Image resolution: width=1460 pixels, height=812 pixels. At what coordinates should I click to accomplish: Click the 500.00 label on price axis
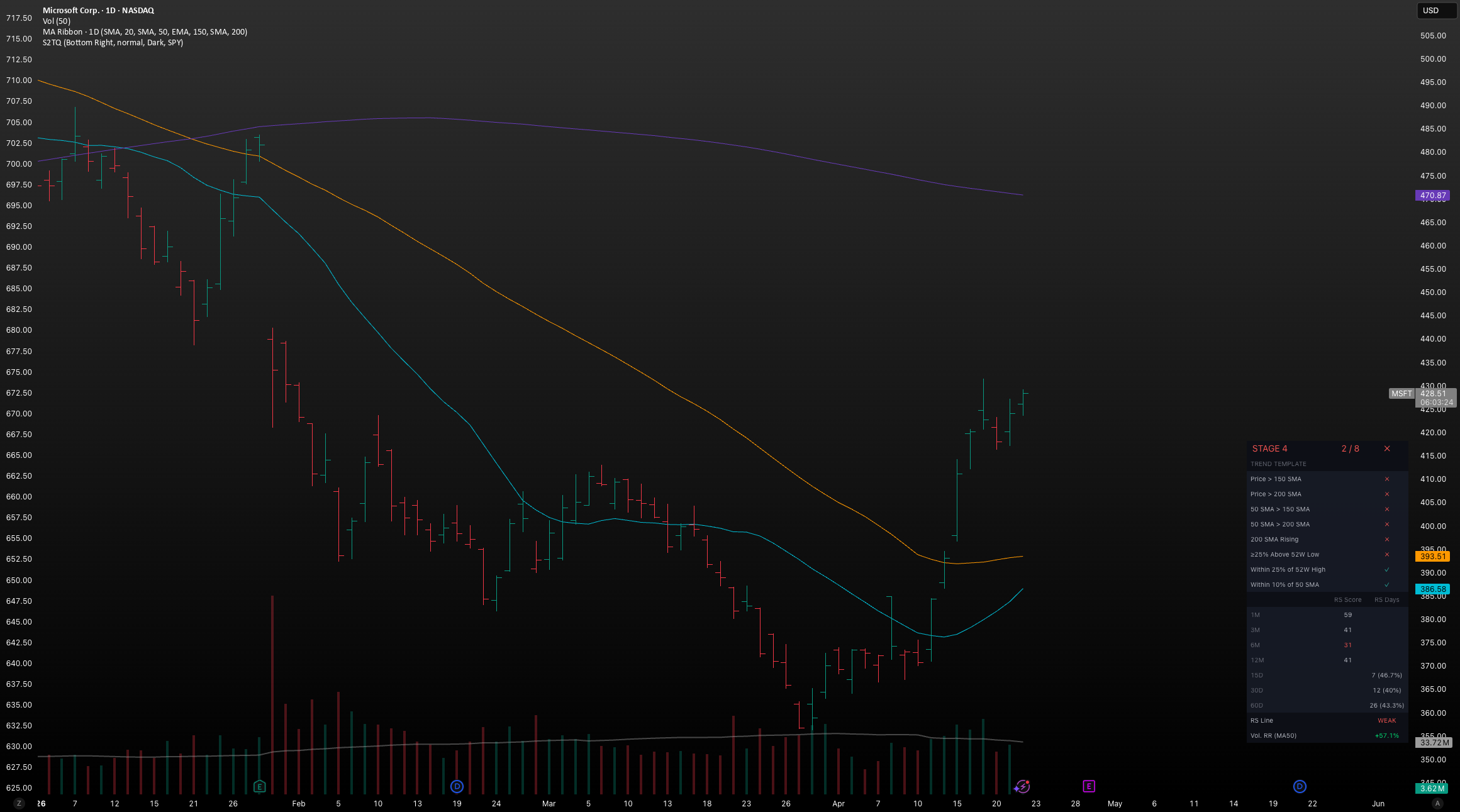point(1433,58)
